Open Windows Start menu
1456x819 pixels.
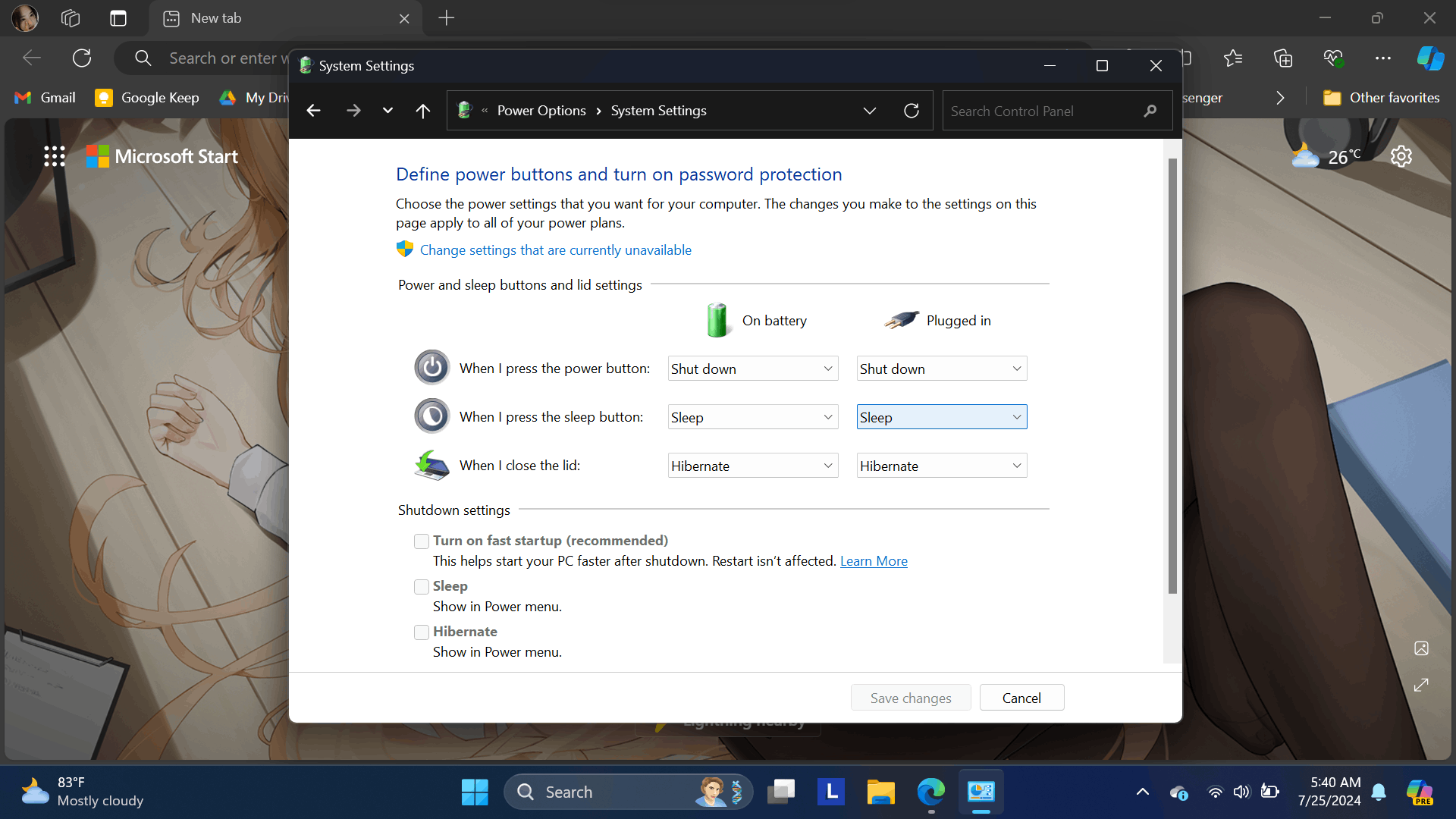(x=475, y=792)
